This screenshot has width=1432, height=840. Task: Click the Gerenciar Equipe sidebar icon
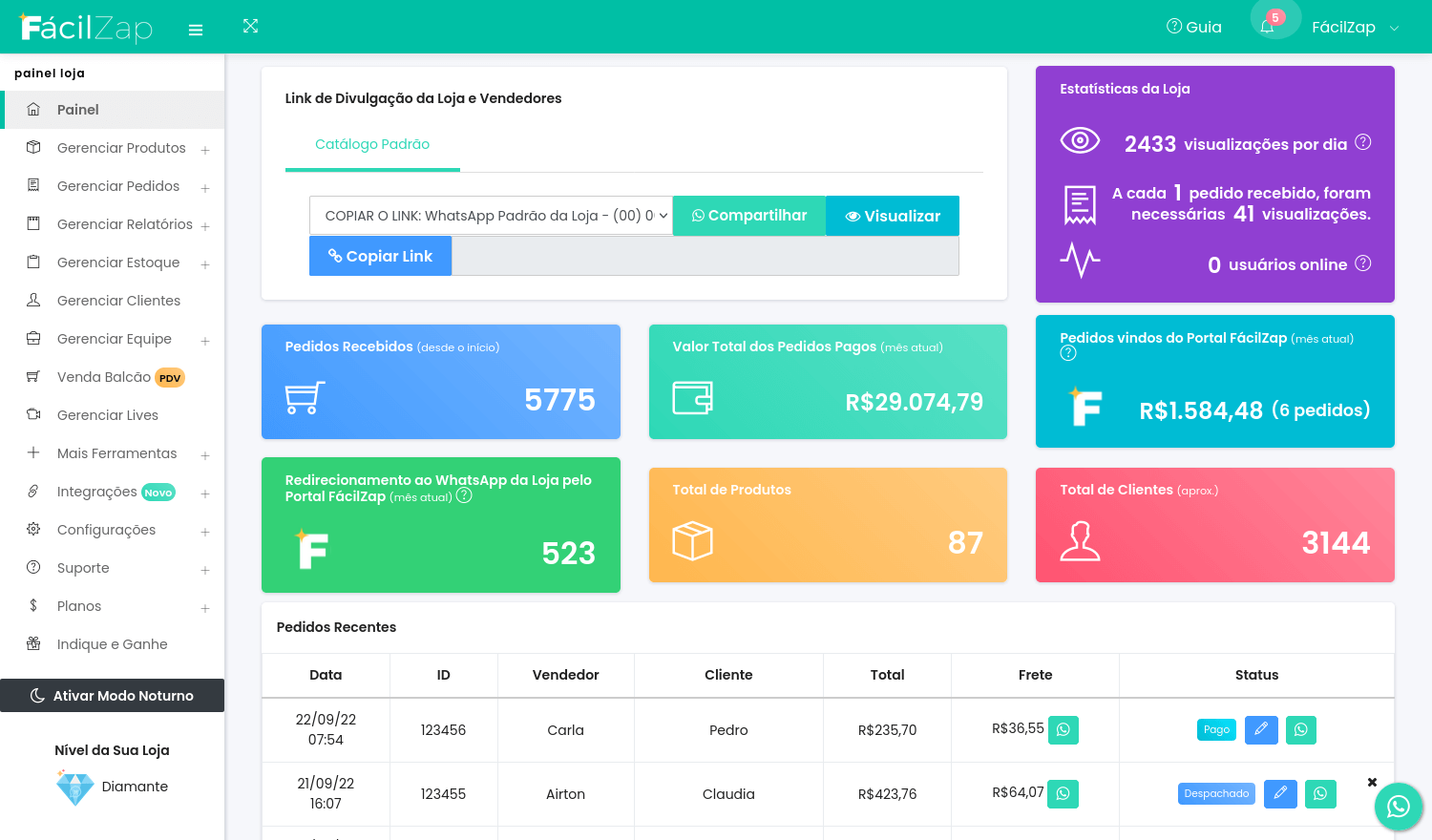coord(33,338)
